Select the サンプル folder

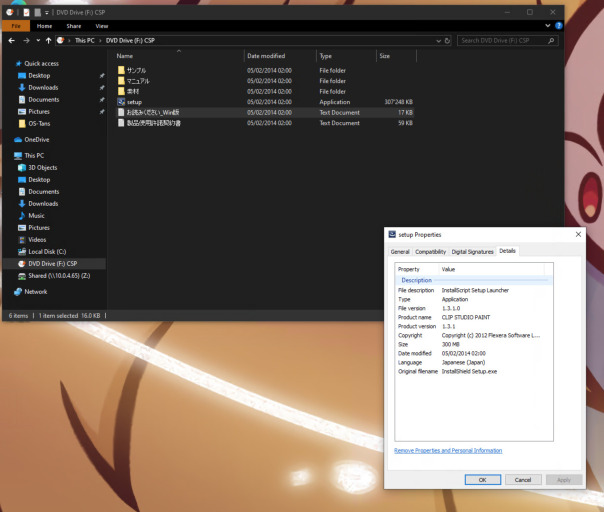136,70
